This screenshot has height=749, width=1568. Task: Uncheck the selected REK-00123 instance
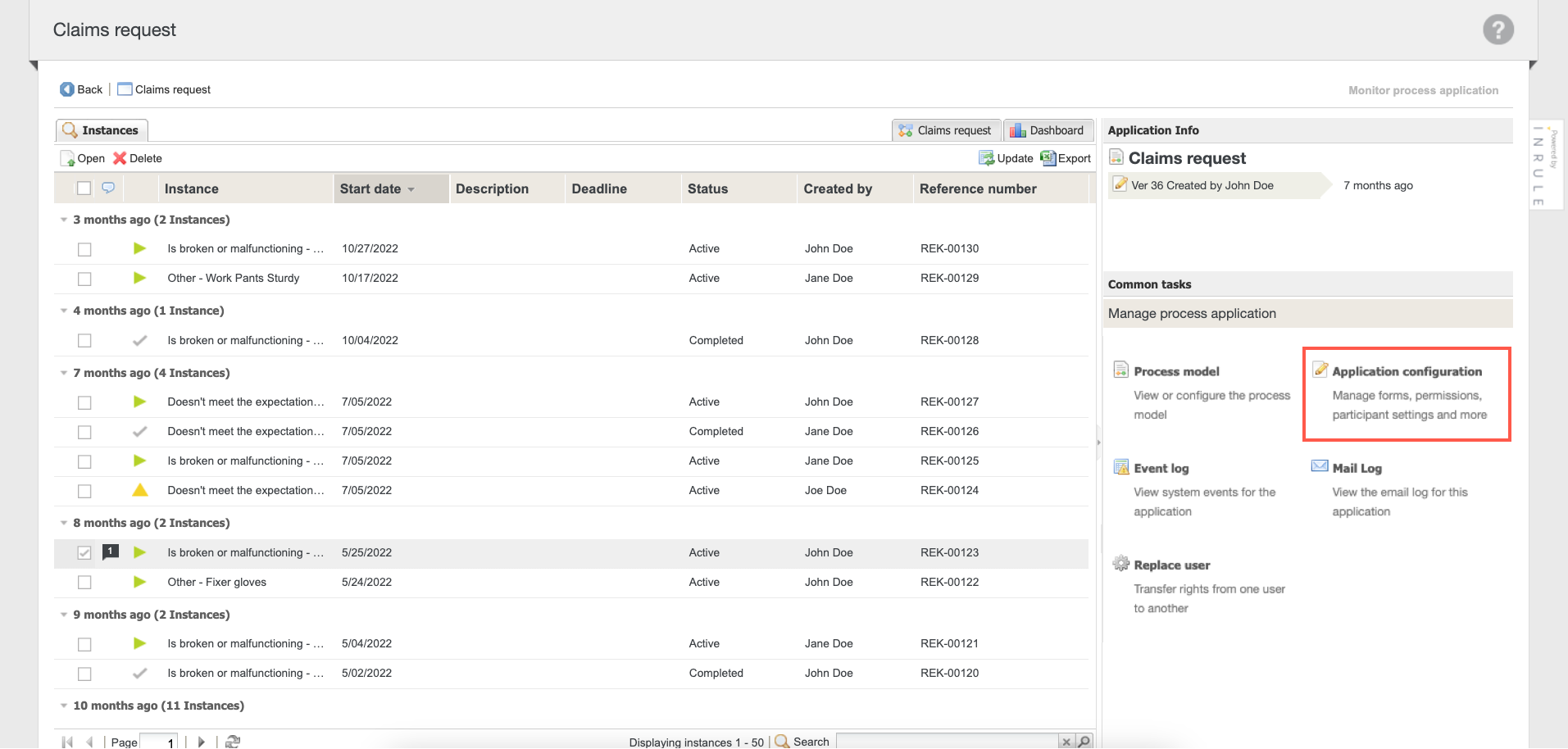coord(84,552)
